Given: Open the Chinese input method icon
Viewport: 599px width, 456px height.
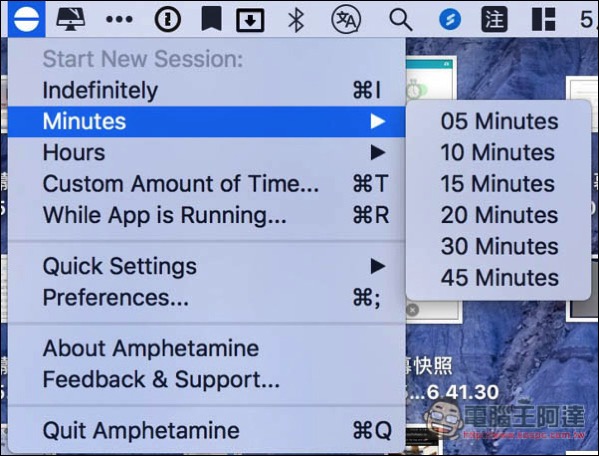Looking at the screenshot, I should (494, 19).
